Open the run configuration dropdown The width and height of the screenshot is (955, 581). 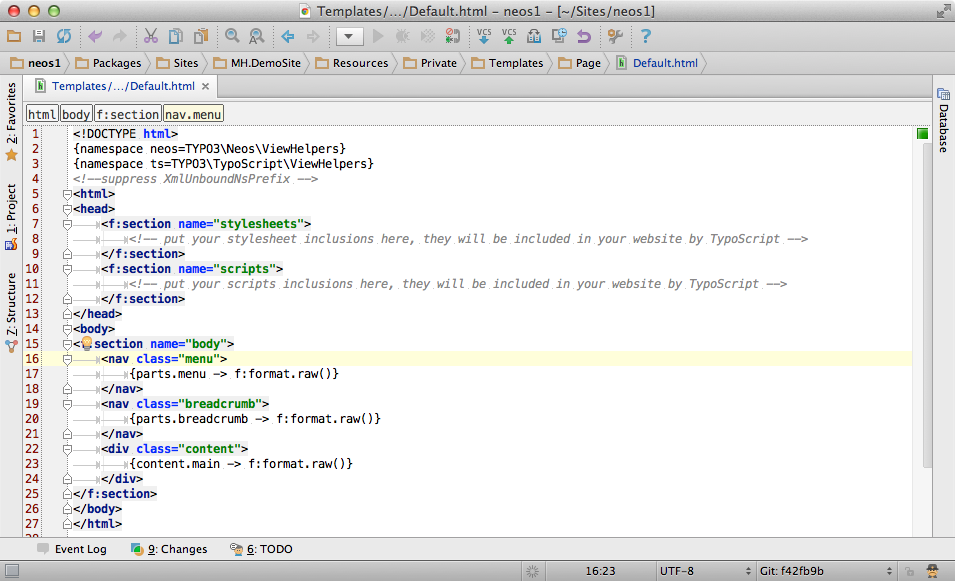pyautogui.click(x=350, y=37)
